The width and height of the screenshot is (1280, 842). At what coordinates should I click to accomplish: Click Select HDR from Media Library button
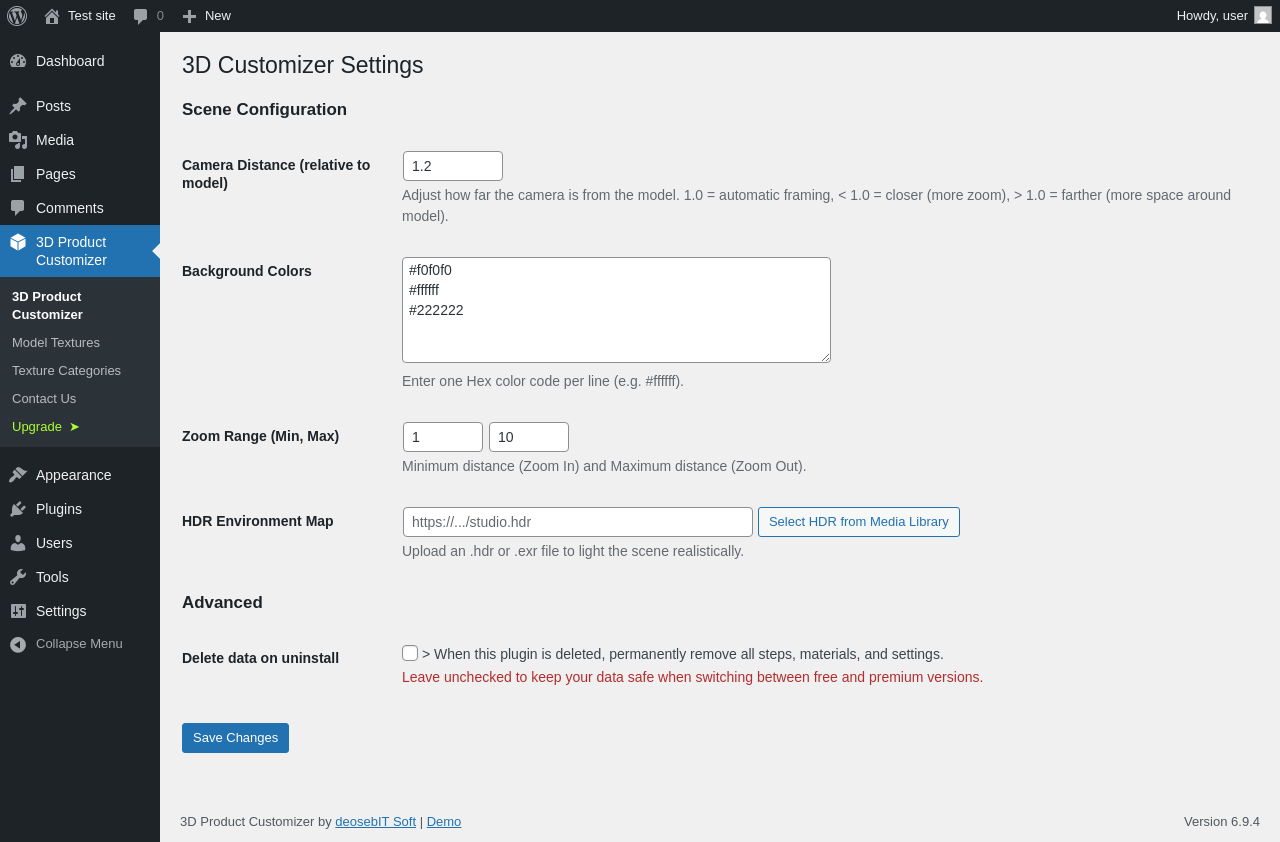pos(858,522)
